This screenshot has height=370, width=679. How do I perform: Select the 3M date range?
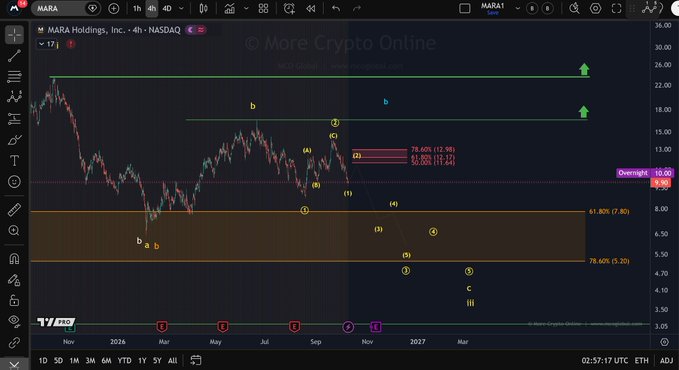[x=90, y=360]
